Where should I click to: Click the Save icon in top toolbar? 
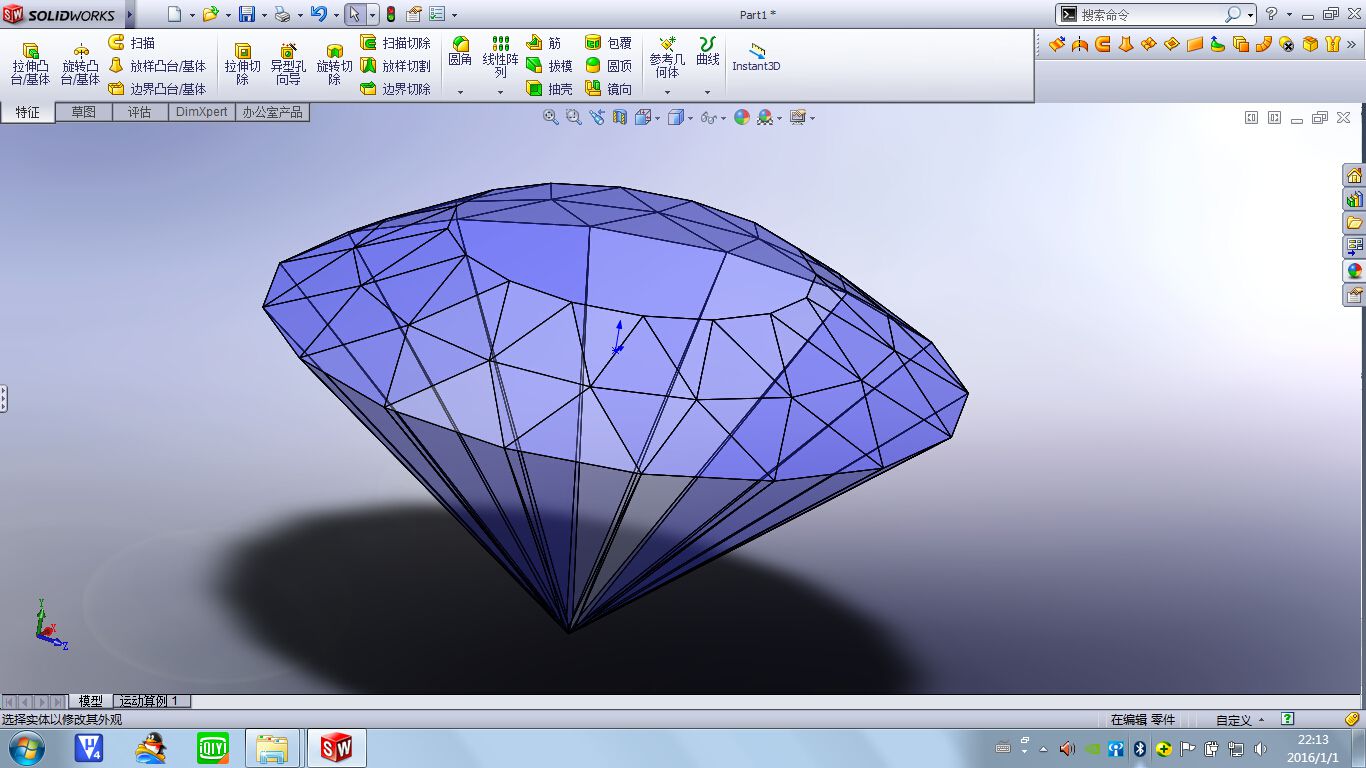pyautogui.click(x=246, y=14)
